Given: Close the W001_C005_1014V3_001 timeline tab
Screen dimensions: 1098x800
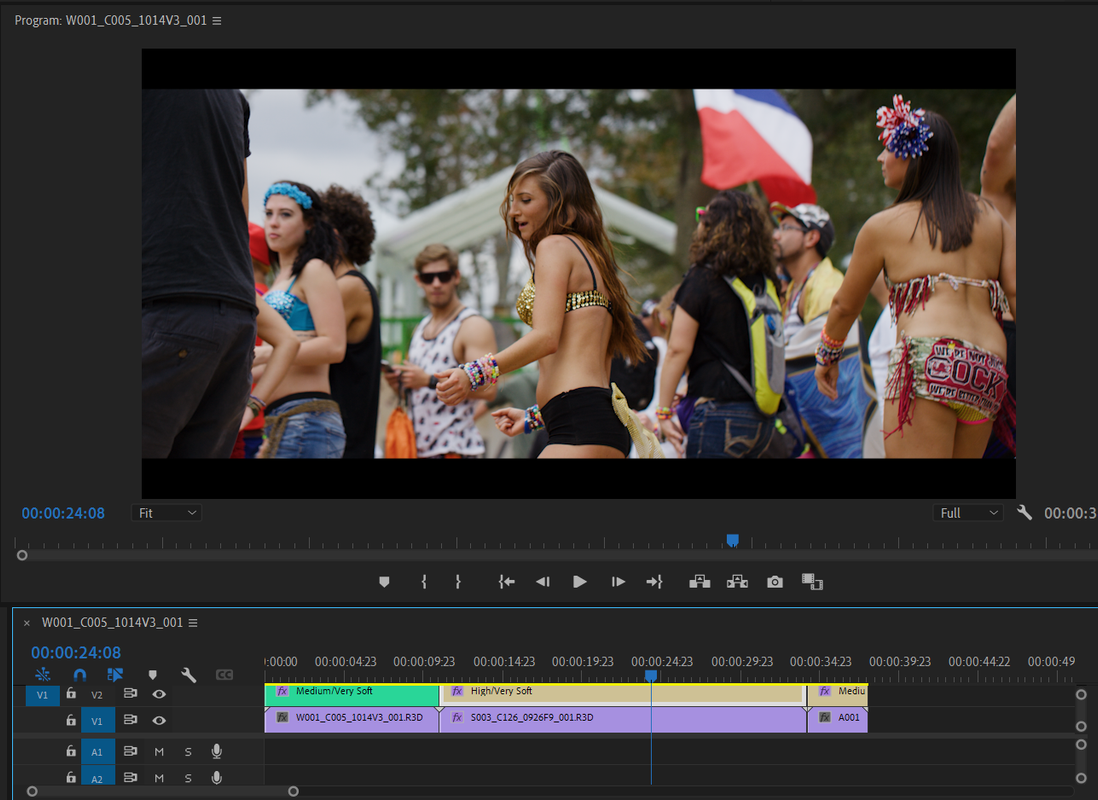Looking at the screenshot, I should tap(27, 623).
